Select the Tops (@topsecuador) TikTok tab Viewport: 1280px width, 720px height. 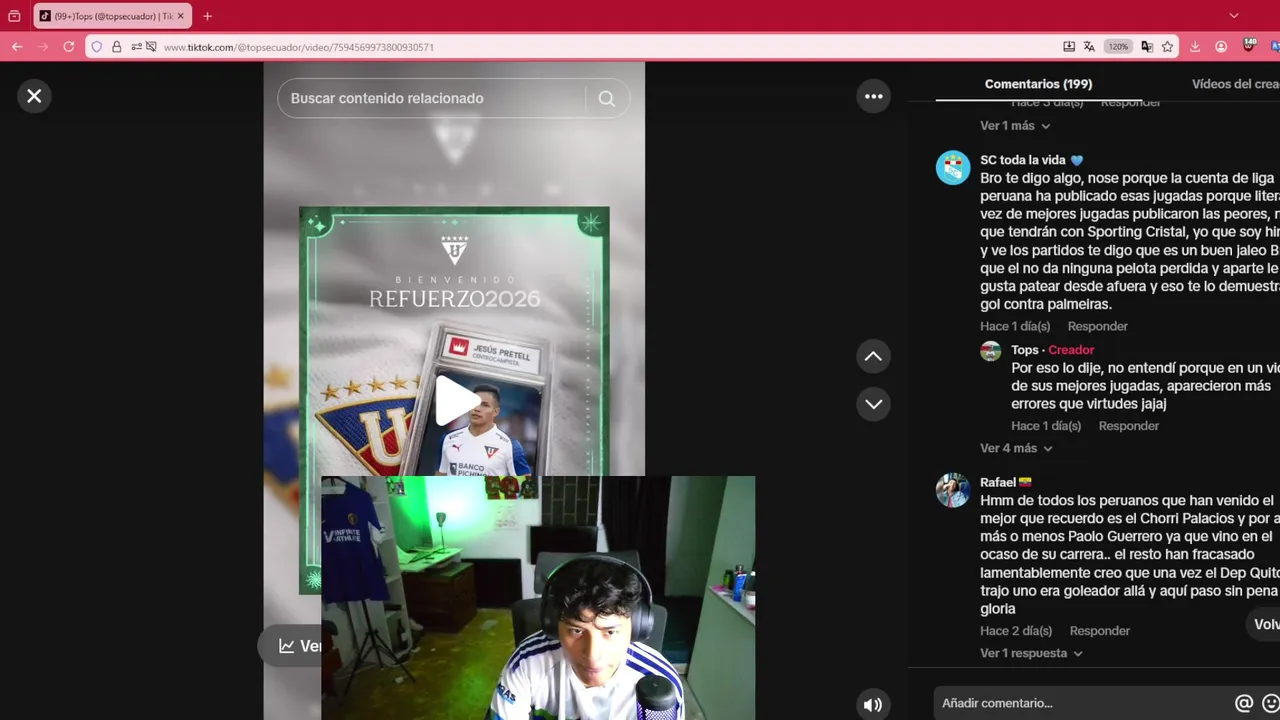point(112,16)
